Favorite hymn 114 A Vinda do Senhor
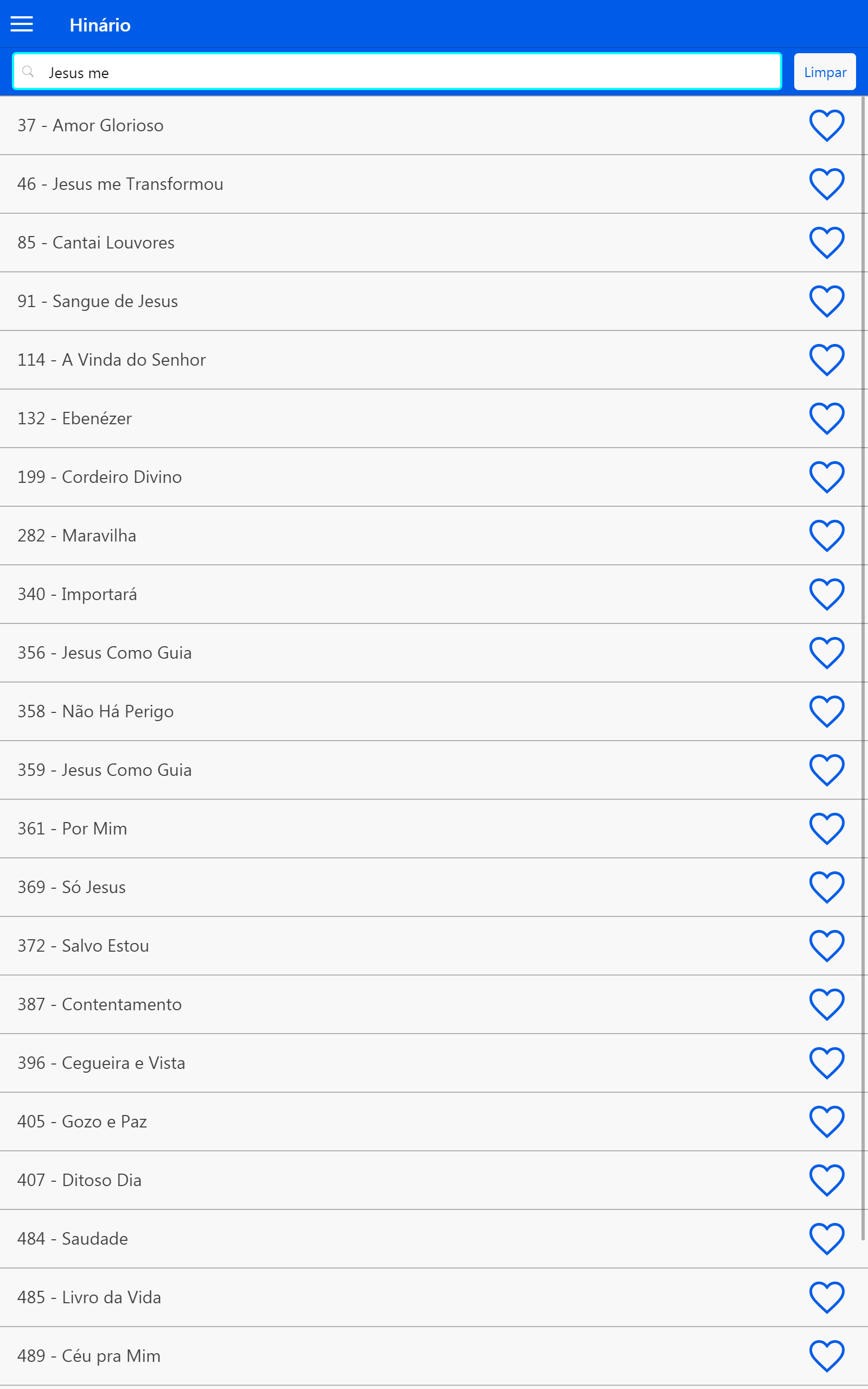868x1389 pixels. [827, 359]
